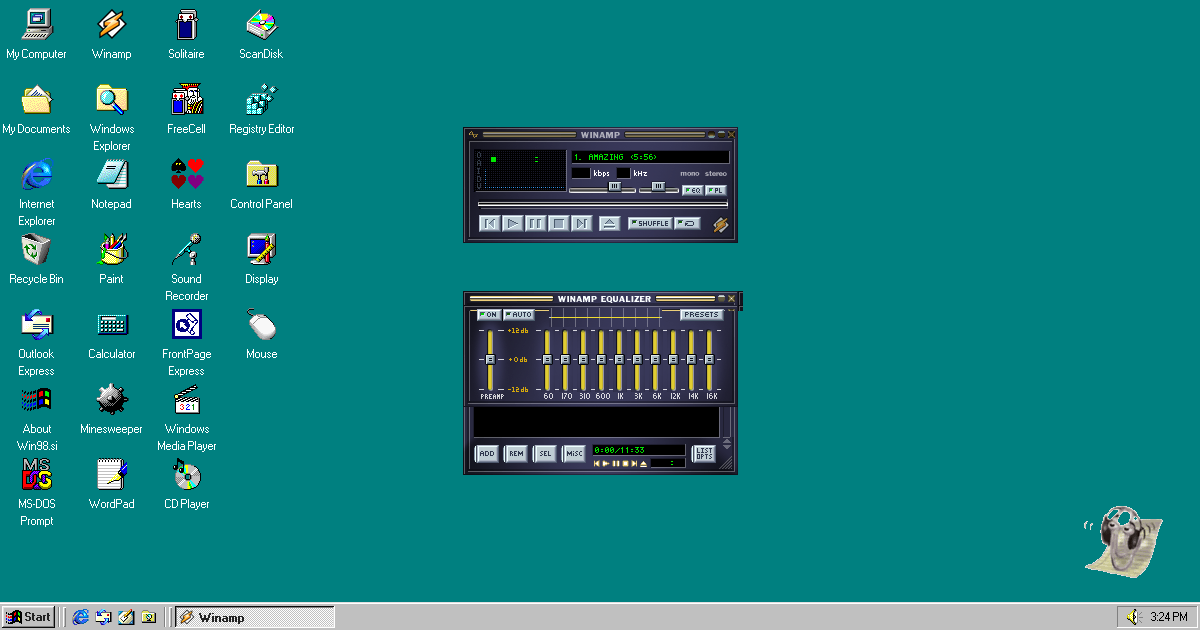The image size is (1200, 630).
Task: Select the Notepad desktop icon
Action: point(111,185)
